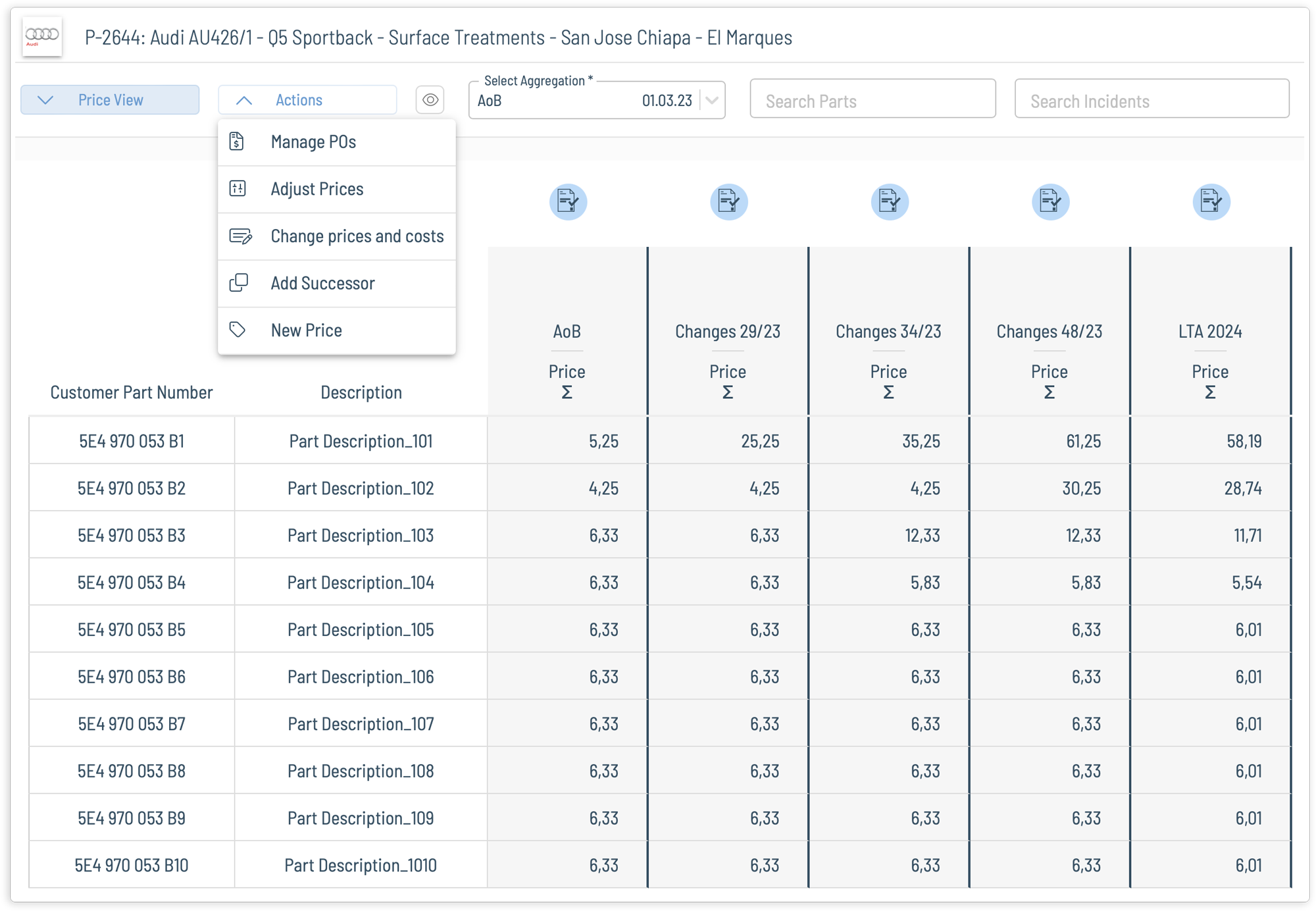Select part 5E4 970 053 B1
Screen dimensions: 1316x911
tap(132, 441)
